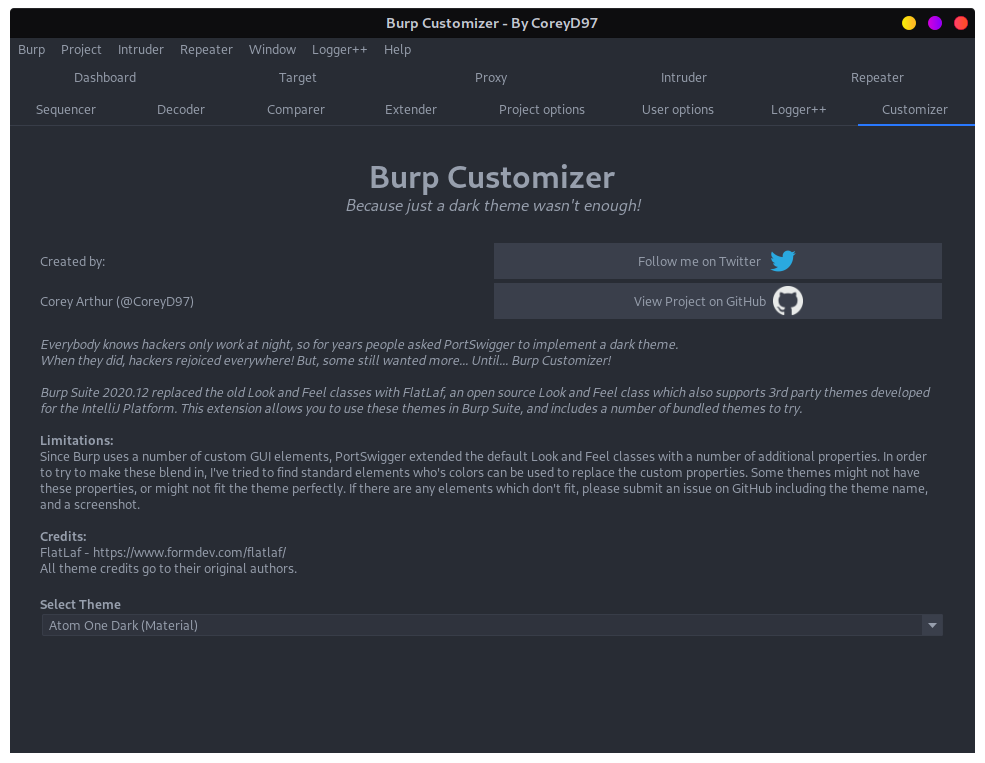Click the 'Select Theme' label
This screenshot has height=763, width=985.
coord(80,605)
